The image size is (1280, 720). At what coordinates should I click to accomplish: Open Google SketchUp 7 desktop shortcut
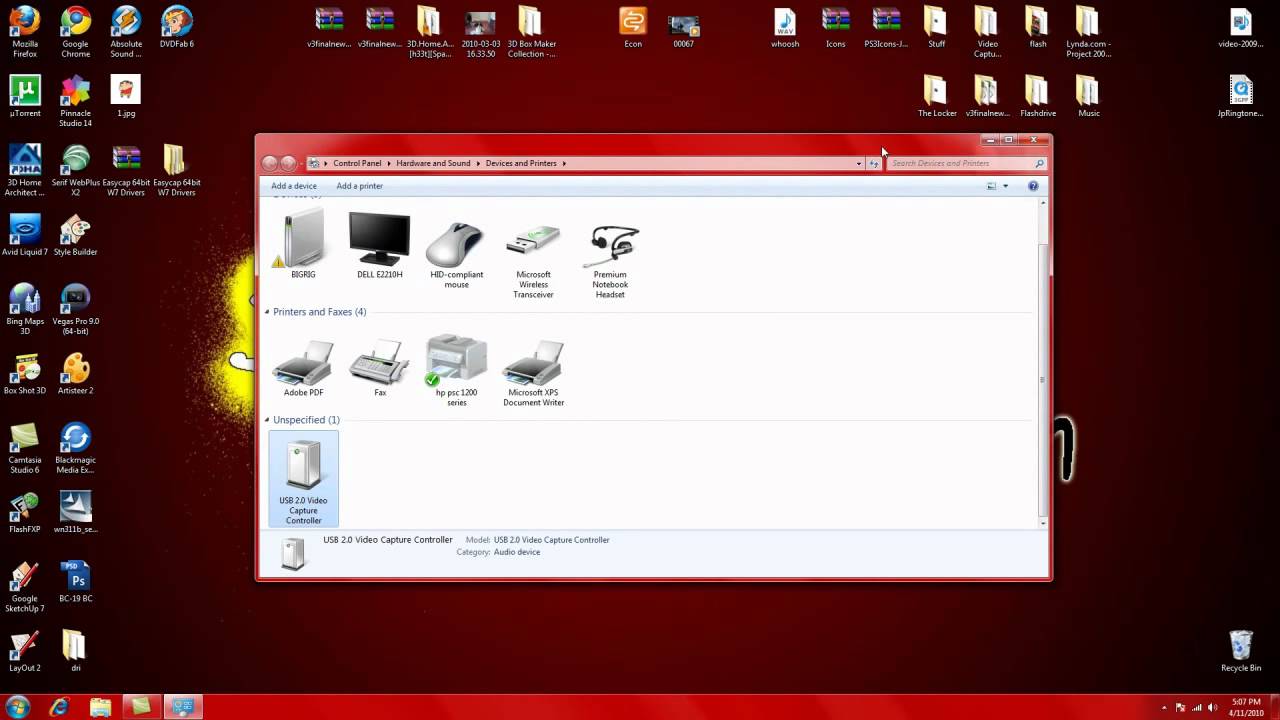[x=25, y=587]
